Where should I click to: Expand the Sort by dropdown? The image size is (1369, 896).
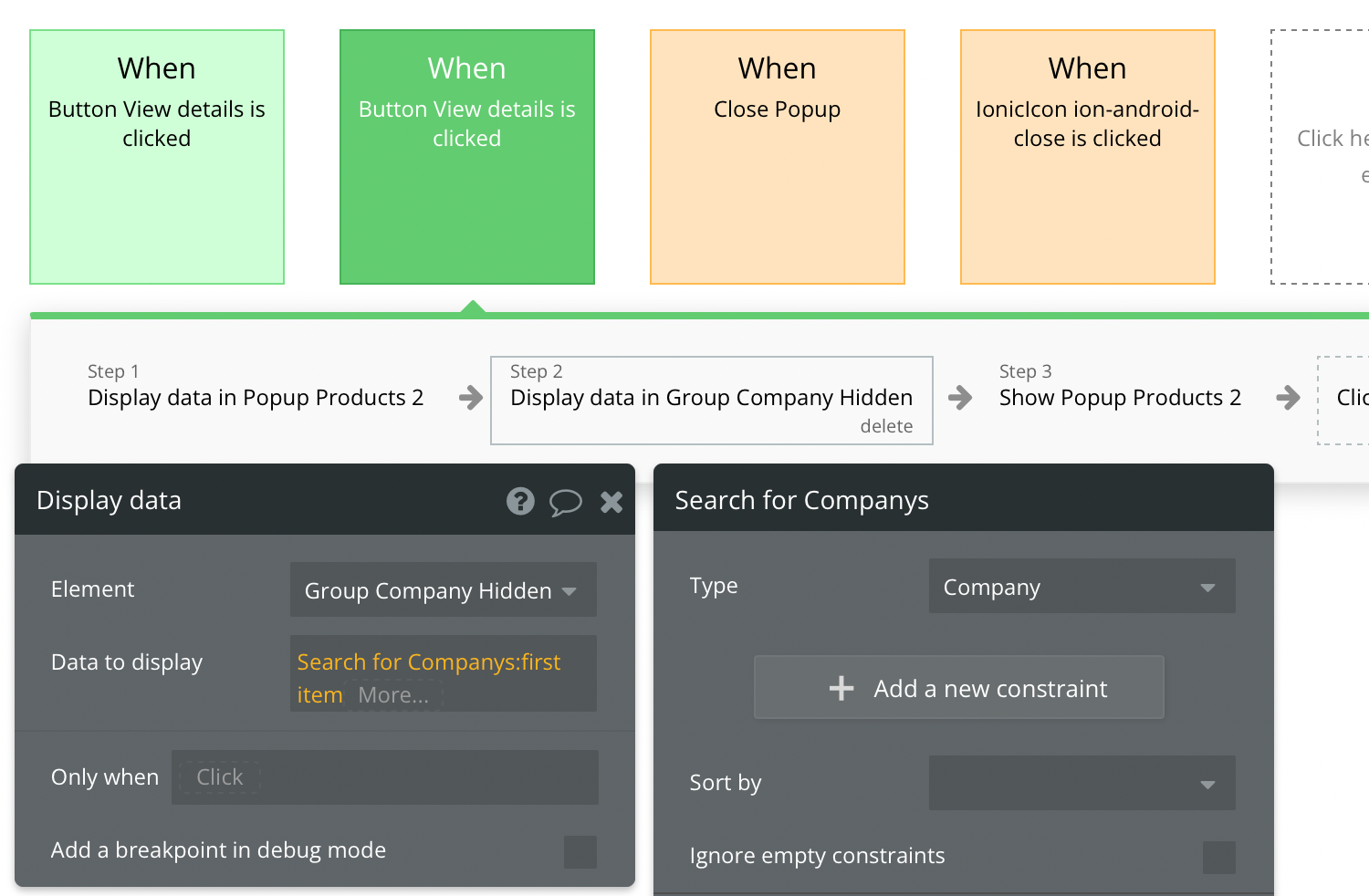(1082, 783)
